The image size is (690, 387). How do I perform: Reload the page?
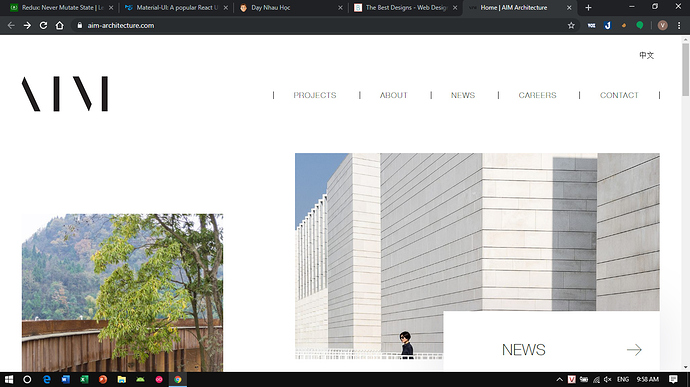coord(43,26)
